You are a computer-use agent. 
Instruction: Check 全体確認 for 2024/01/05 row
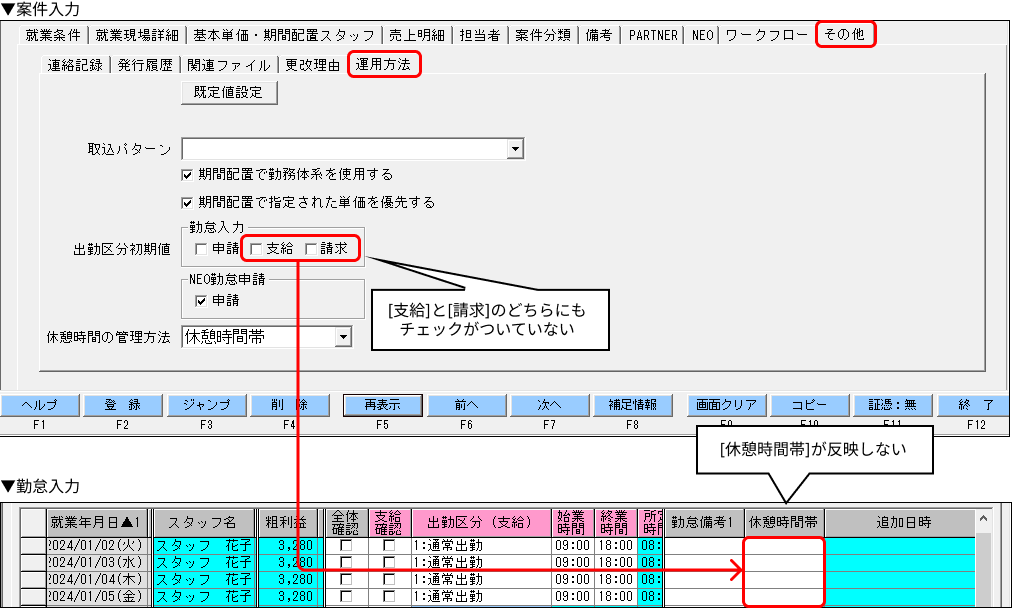(346, 596)
